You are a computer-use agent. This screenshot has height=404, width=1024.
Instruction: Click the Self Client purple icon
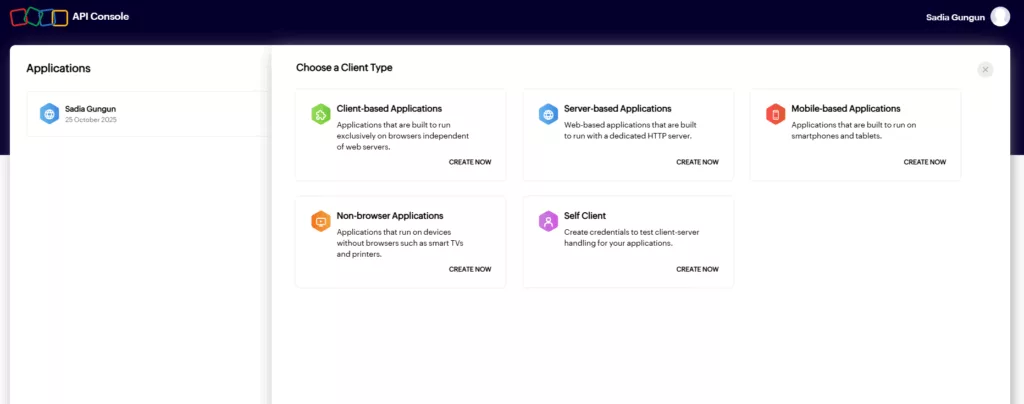point(547,221)
